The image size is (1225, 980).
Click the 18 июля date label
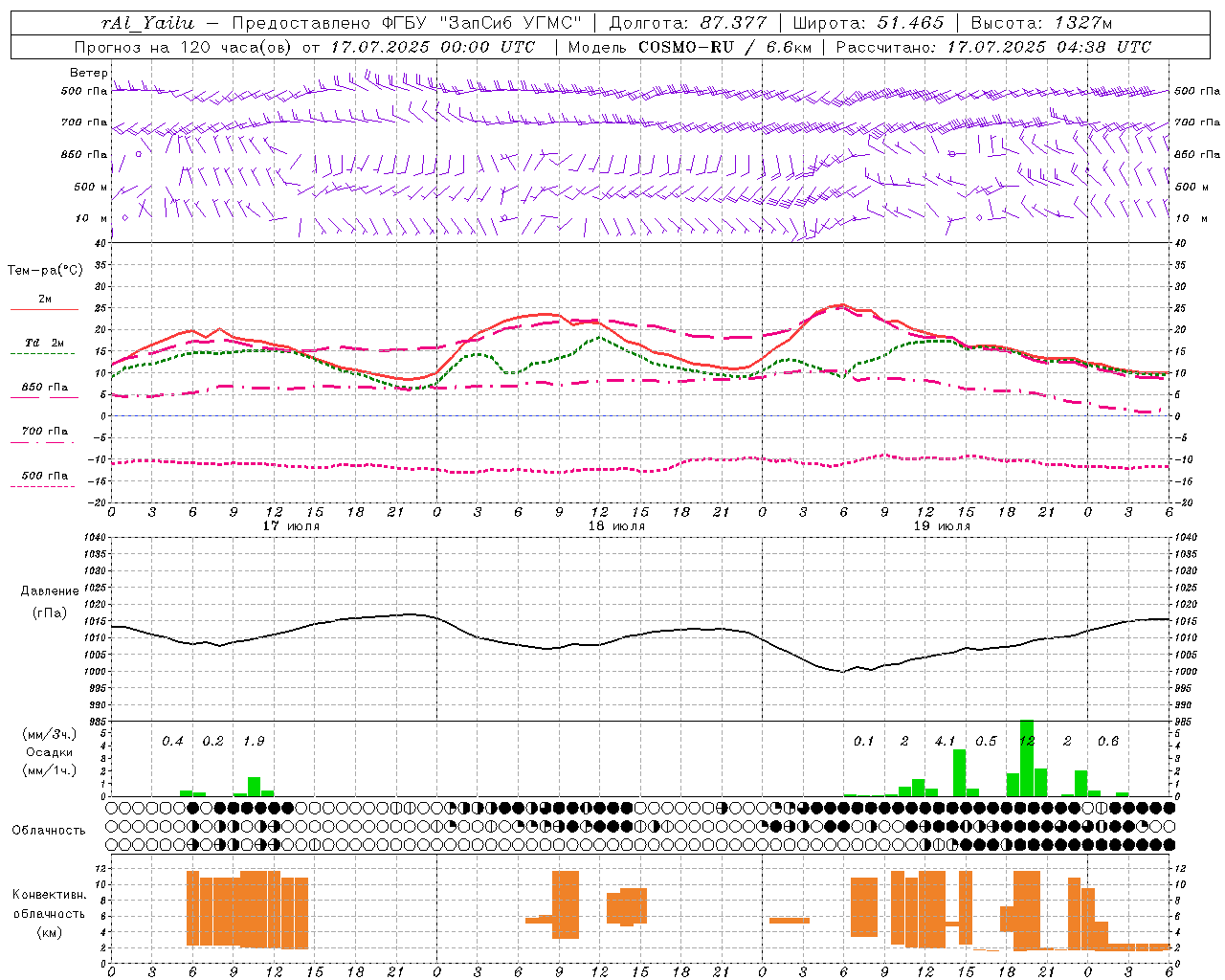coord(616,525)
